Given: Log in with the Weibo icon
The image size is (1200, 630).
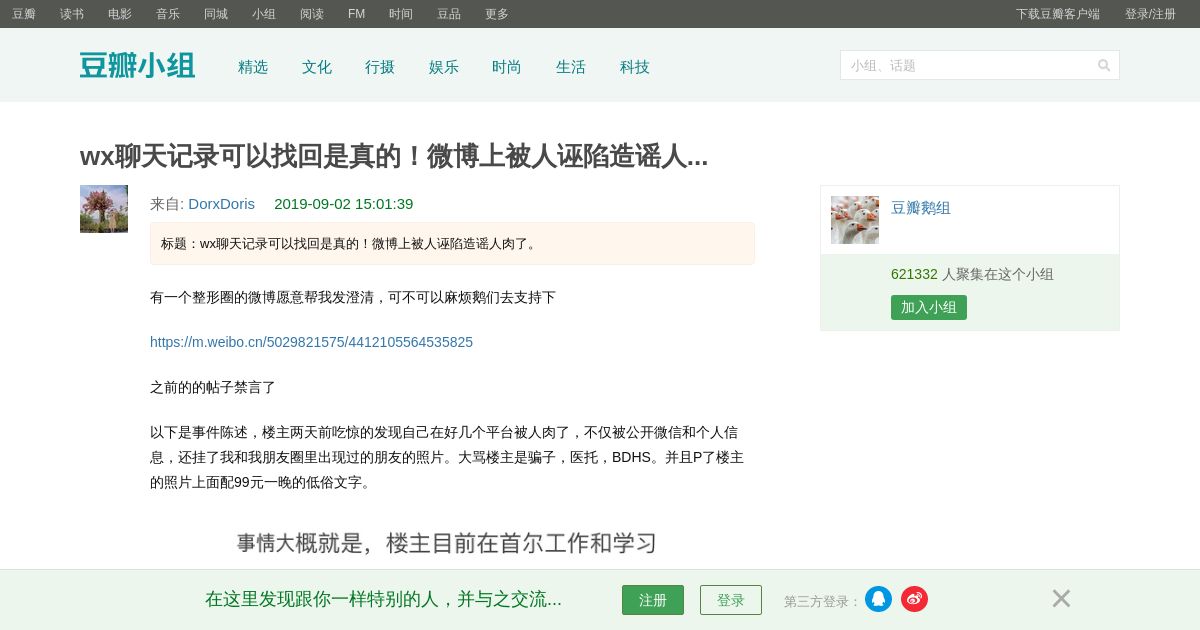Looking at the screenshot, I should (x=914, y=599).
